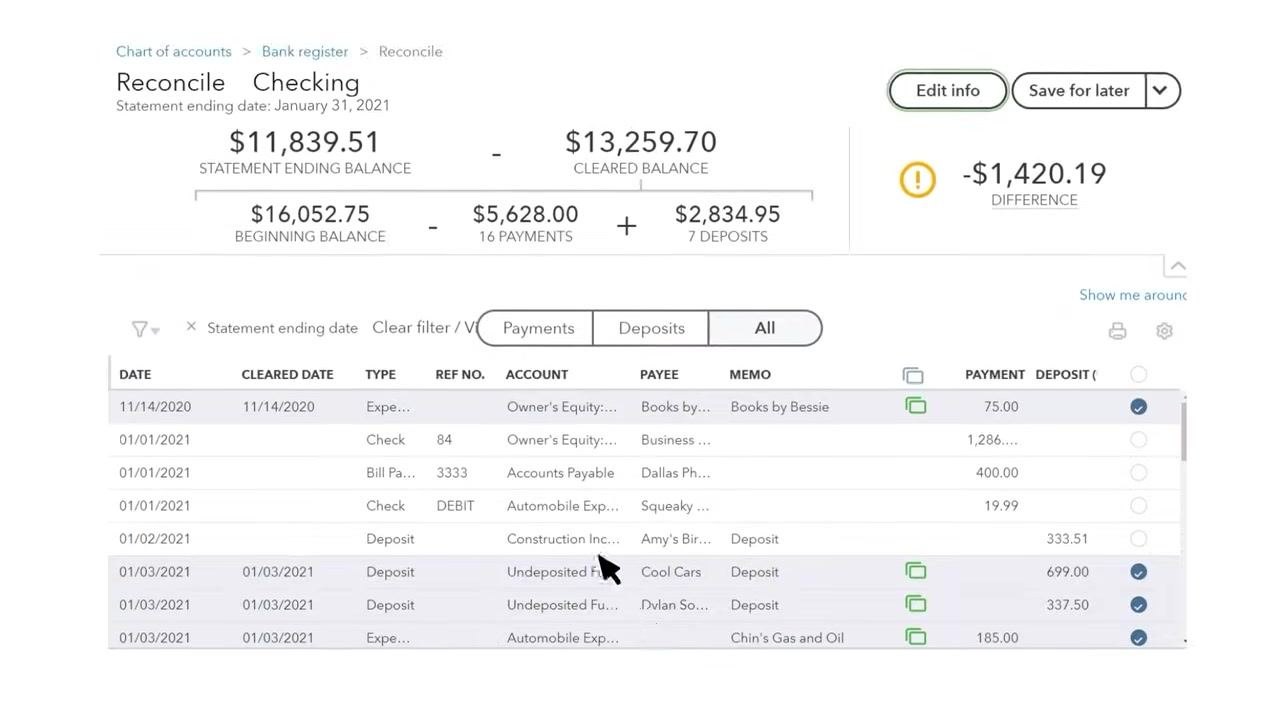Image resolution: width=1280 pixels, height=720 pixels.
Task: Click the yellow warning difference icon
Action: tap(917, 180)
